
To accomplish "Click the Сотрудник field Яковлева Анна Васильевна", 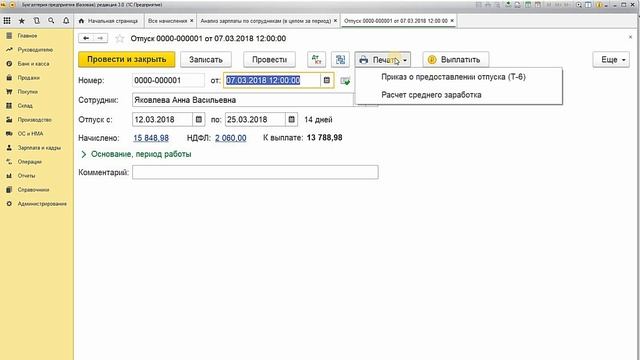I will coord(242,100).
